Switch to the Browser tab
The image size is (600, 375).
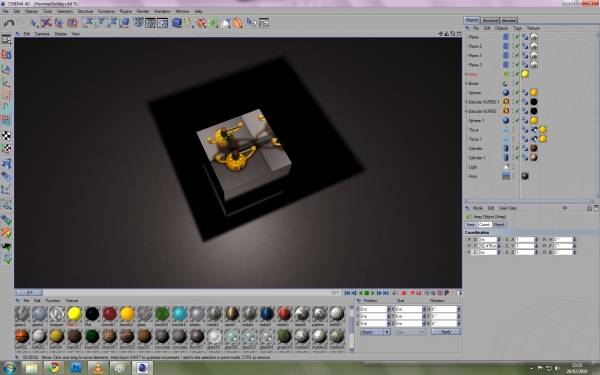(x=509, y=20)
